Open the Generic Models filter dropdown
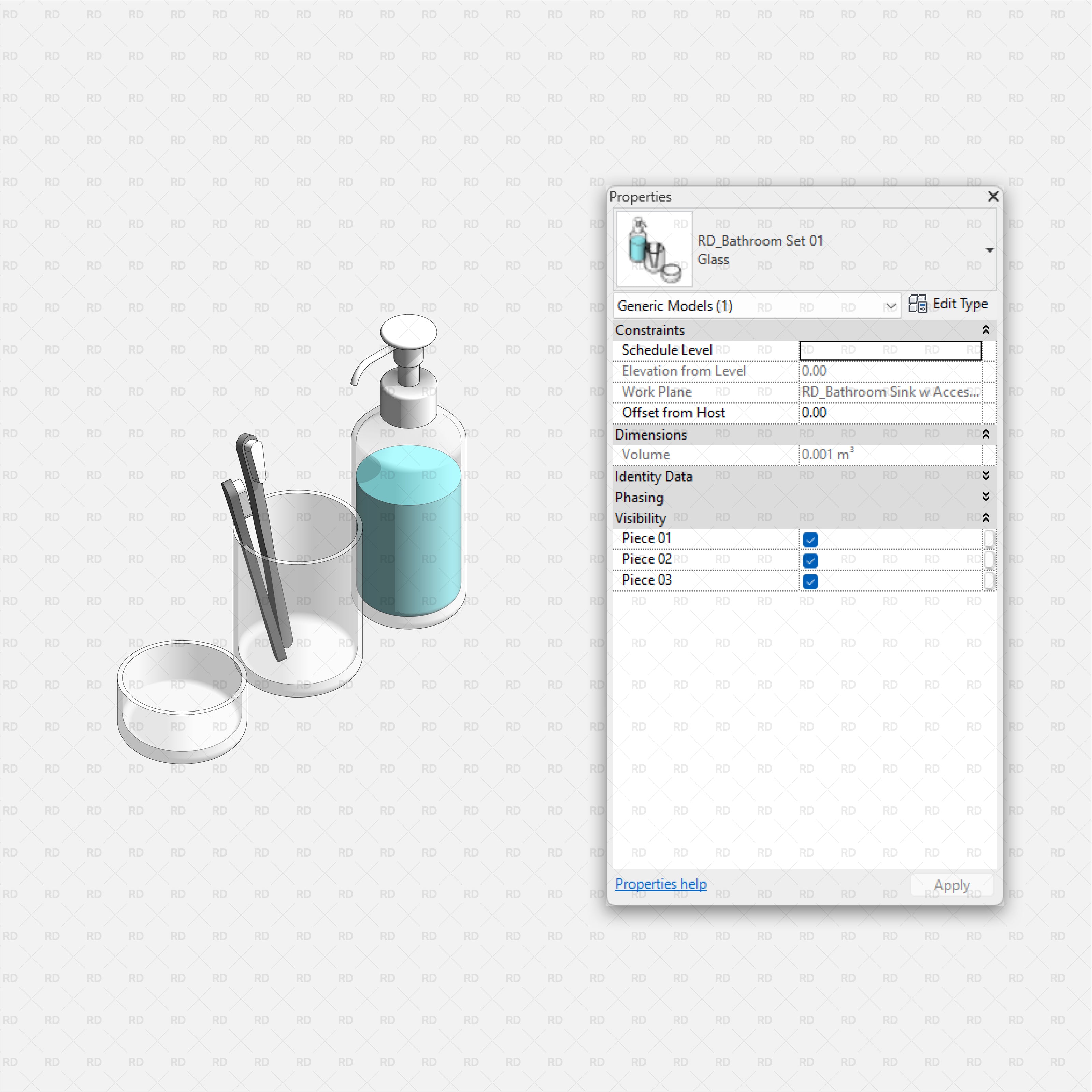1092x1092 pixels. click(890, 306)
